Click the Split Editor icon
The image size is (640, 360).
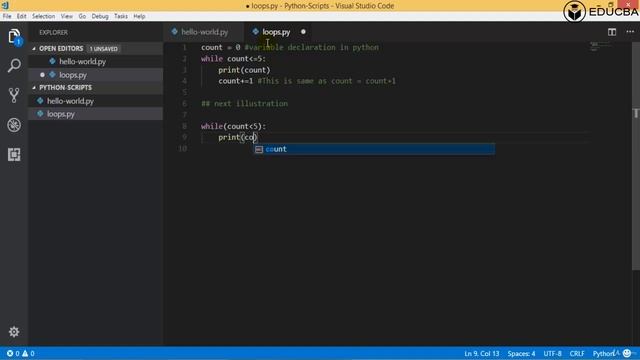tap(611, 32)
